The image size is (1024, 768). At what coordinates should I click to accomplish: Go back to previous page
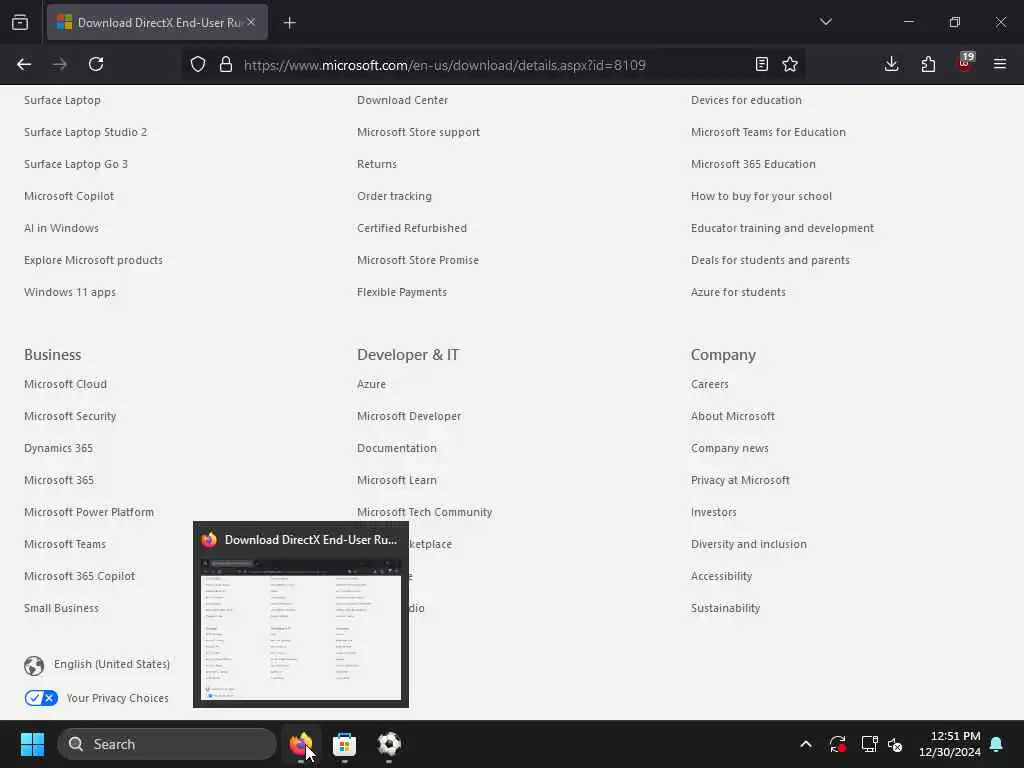click(x=24, y=64)
